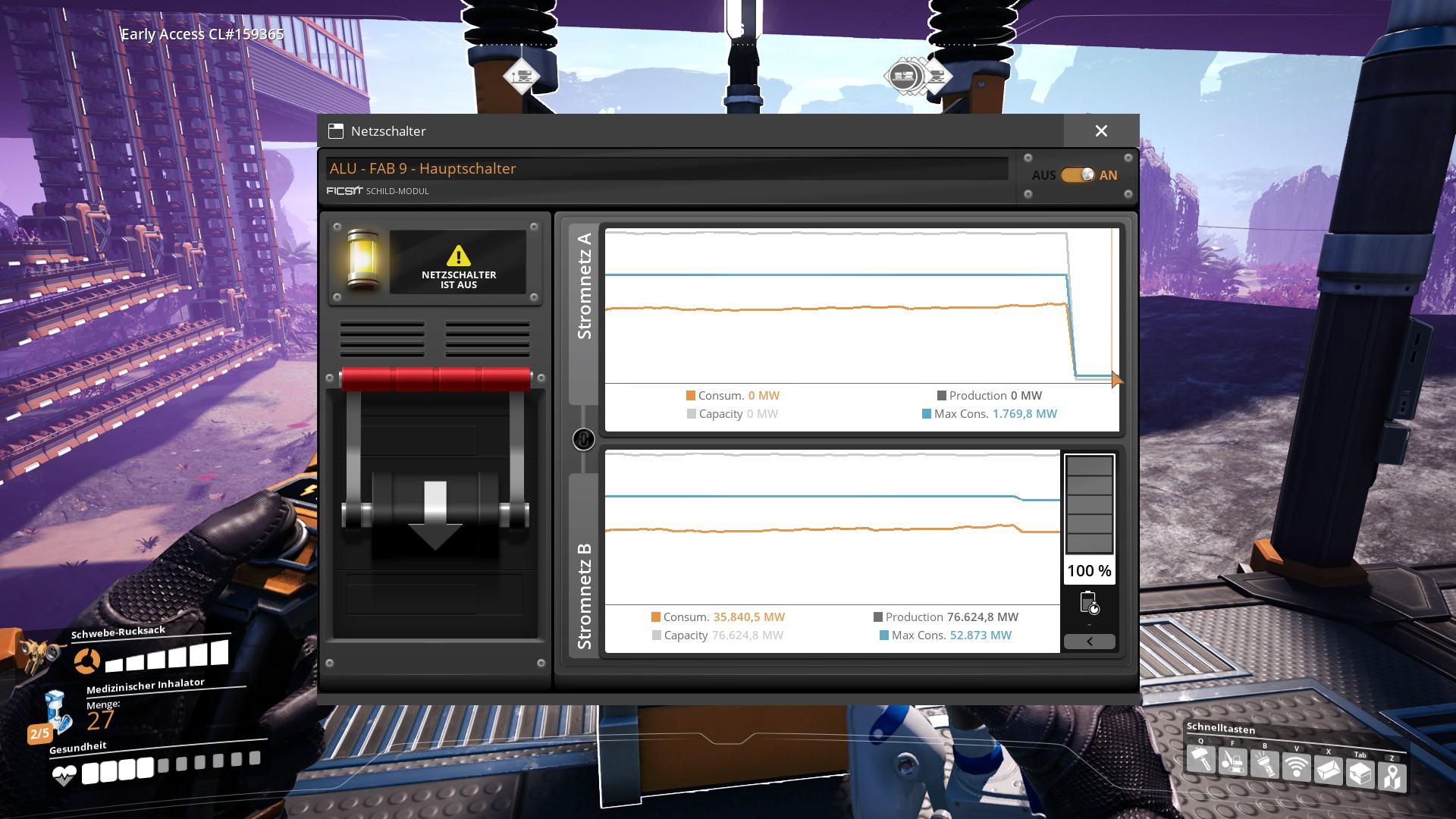Screen dimensions: 1456x819
Task: Click the Medizinischer Inhalator item icon
Action: (57, 712)
